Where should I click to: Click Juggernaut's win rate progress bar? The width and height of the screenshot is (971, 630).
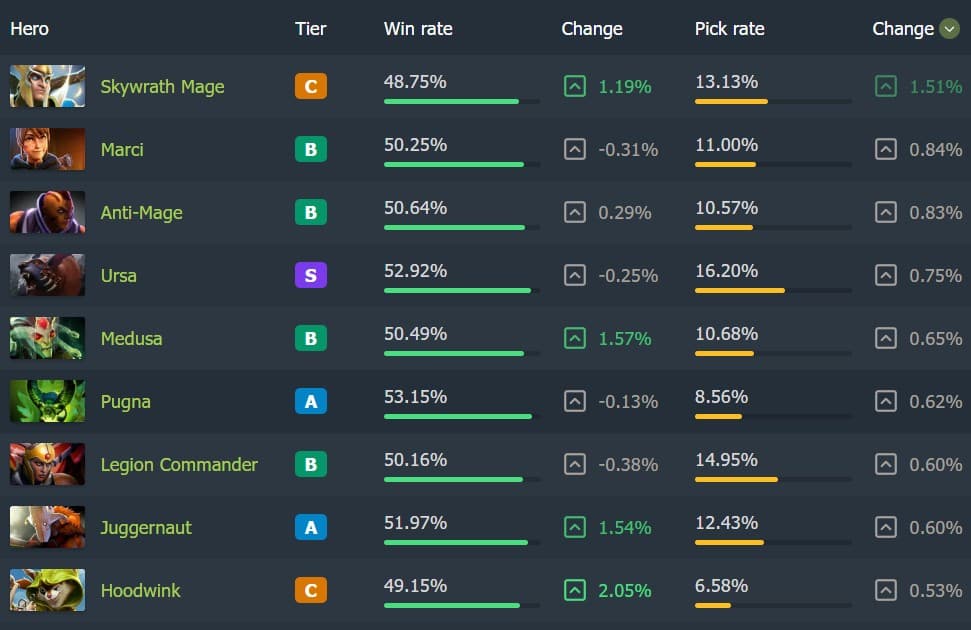[455, 542]
